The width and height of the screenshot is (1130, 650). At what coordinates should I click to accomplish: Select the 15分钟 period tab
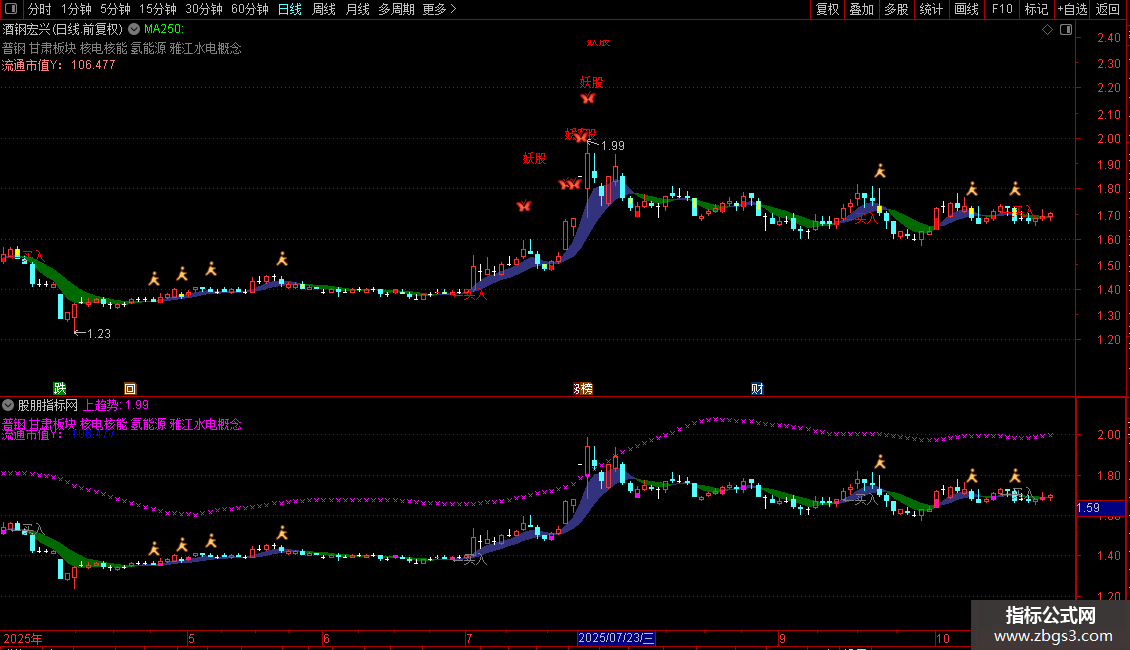[158, 9]
